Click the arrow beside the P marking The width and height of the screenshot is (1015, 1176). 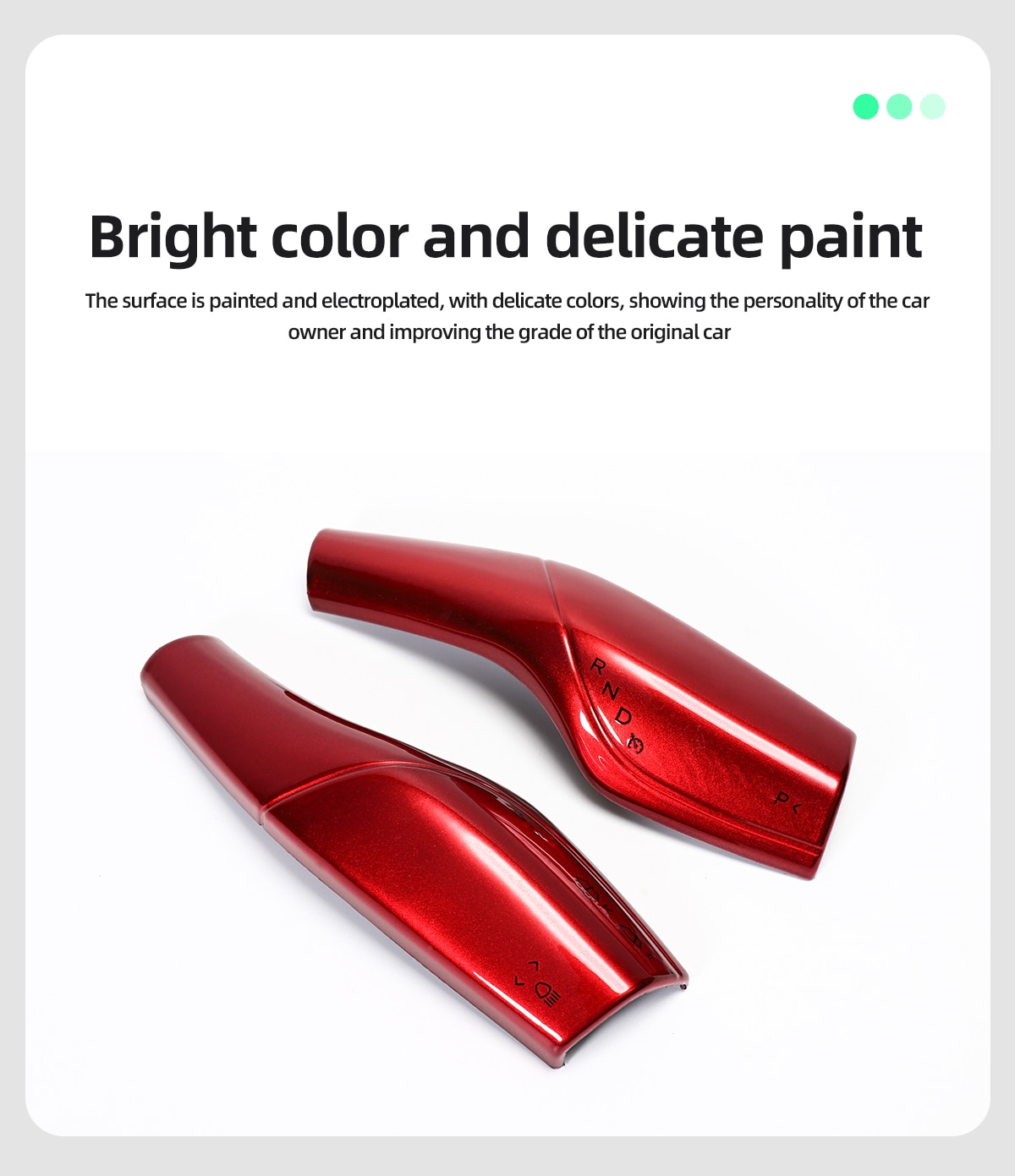[x=796, y=807]
